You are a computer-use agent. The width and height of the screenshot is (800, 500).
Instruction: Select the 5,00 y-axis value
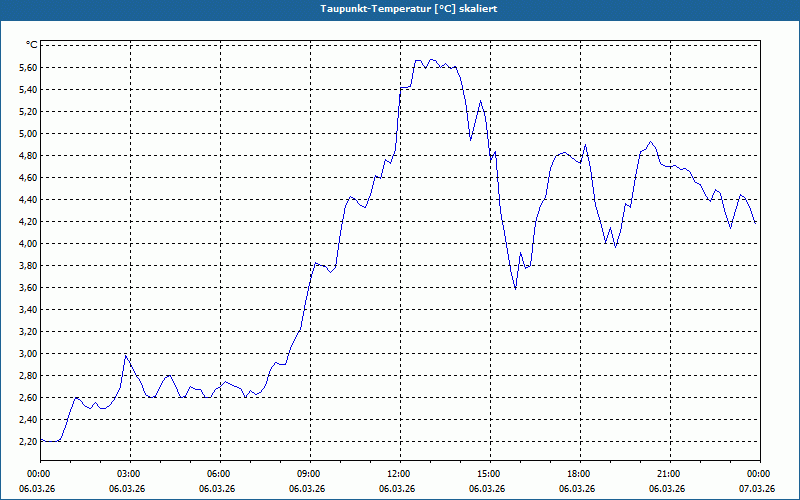click(28, 134)
